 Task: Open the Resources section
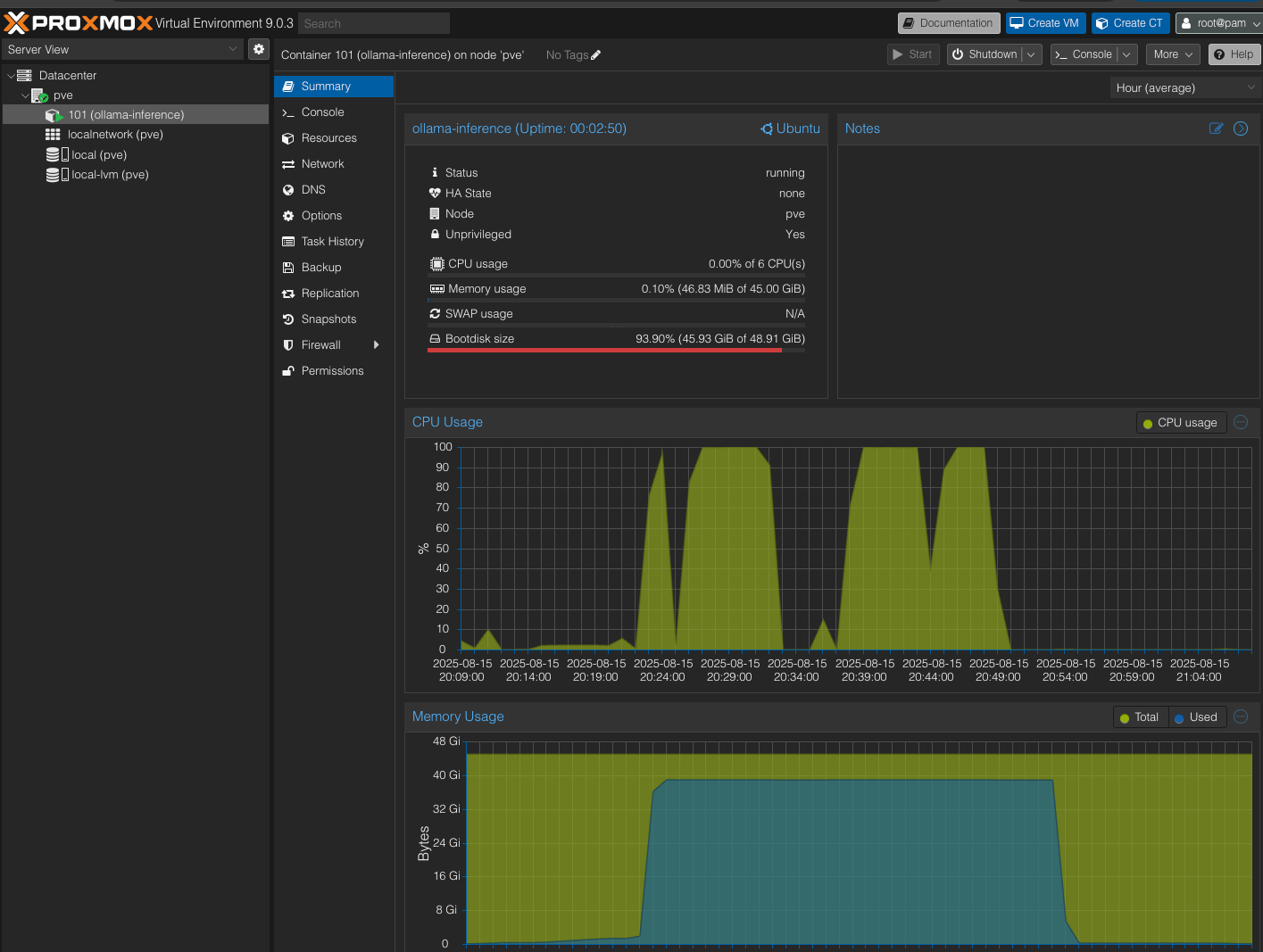click(334, 137)
